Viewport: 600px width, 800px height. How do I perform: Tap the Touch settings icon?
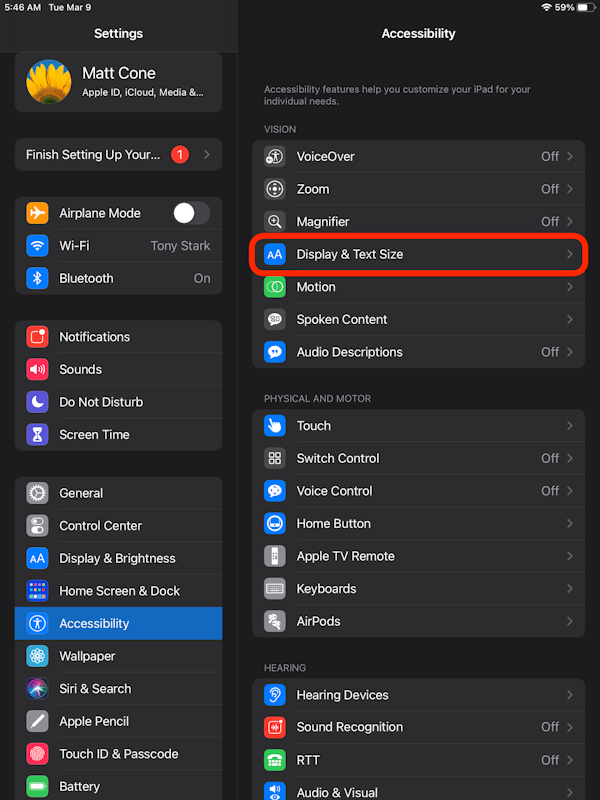coord(273,426)
